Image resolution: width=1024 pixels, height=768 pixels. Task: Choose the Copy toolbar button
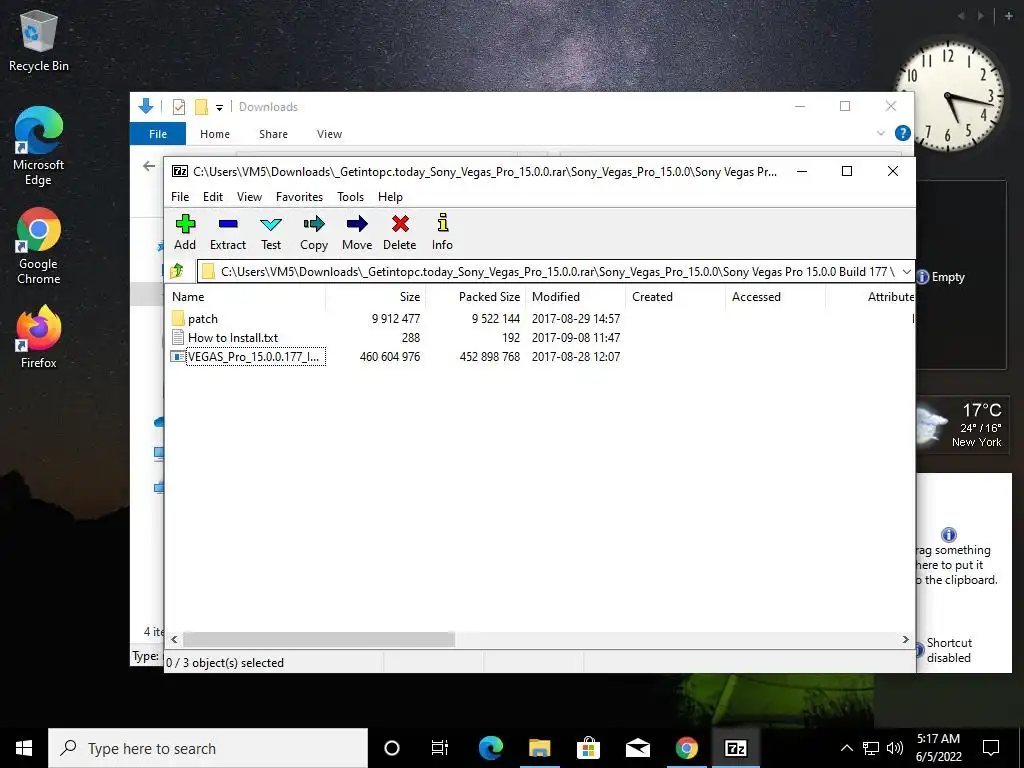314,232
